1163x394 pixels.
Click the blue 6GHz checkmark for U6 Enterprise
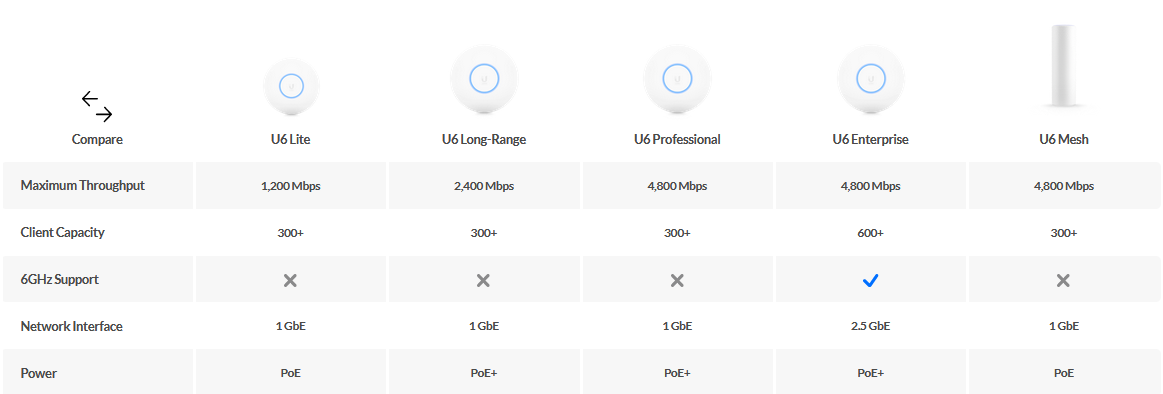(x=871, y=280)
